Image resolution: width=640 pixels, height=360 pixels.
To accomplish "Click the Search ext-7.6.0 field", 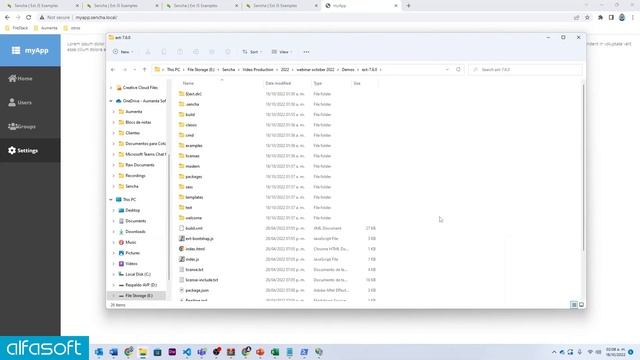I will pyautogui.click(x=525, y=70).
